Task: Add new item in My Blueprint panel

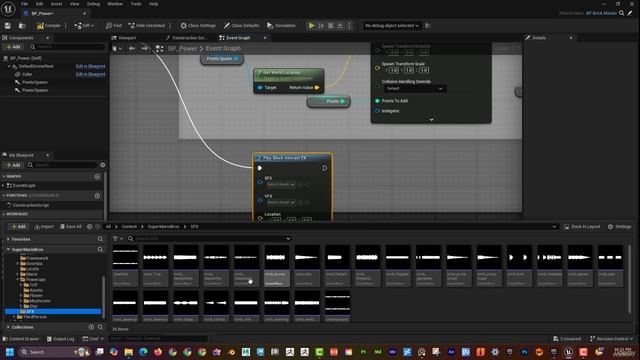Action: [x=13, y=165]
